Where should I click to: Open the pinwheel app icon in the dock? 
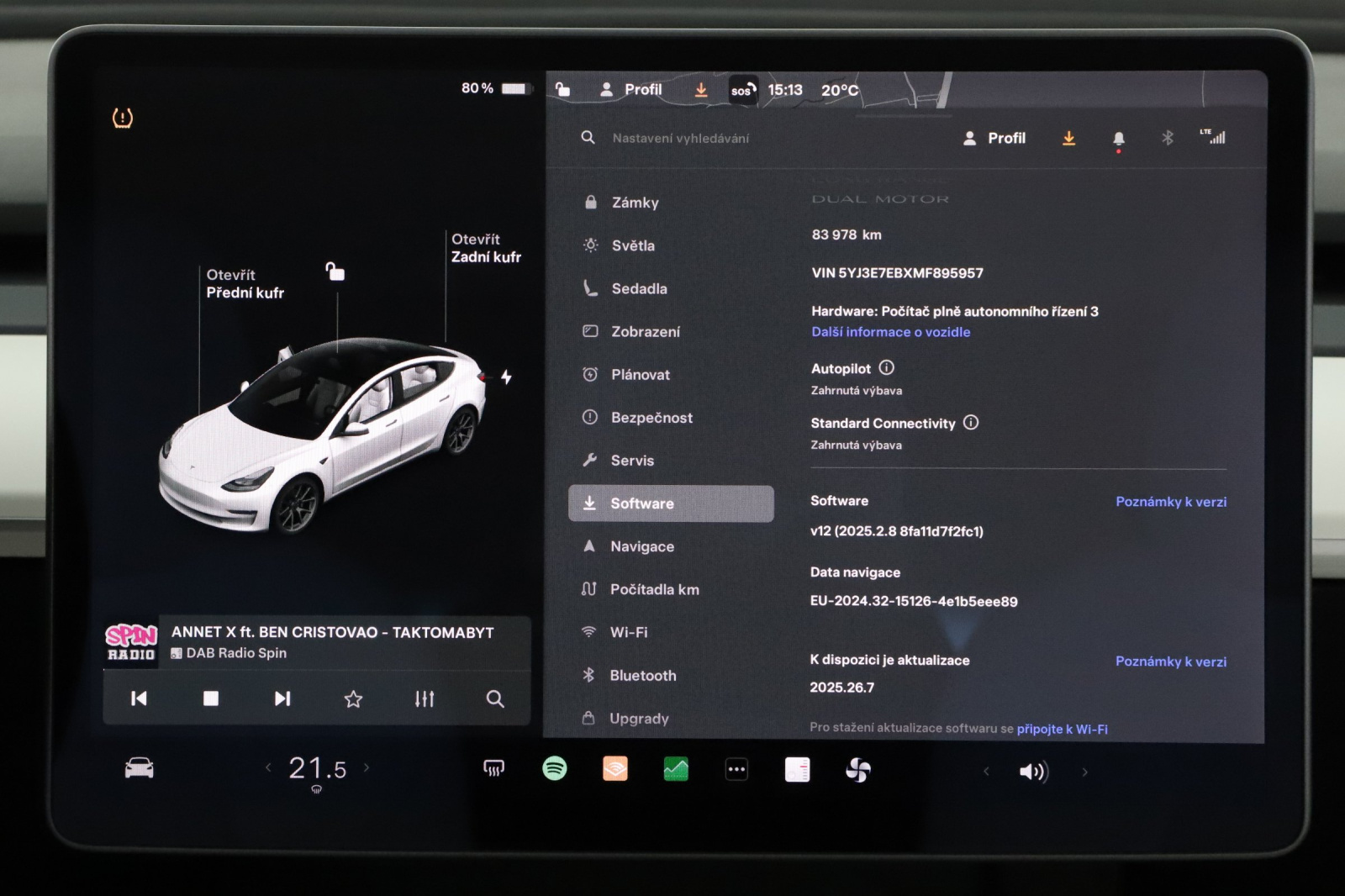pos(858,770)
